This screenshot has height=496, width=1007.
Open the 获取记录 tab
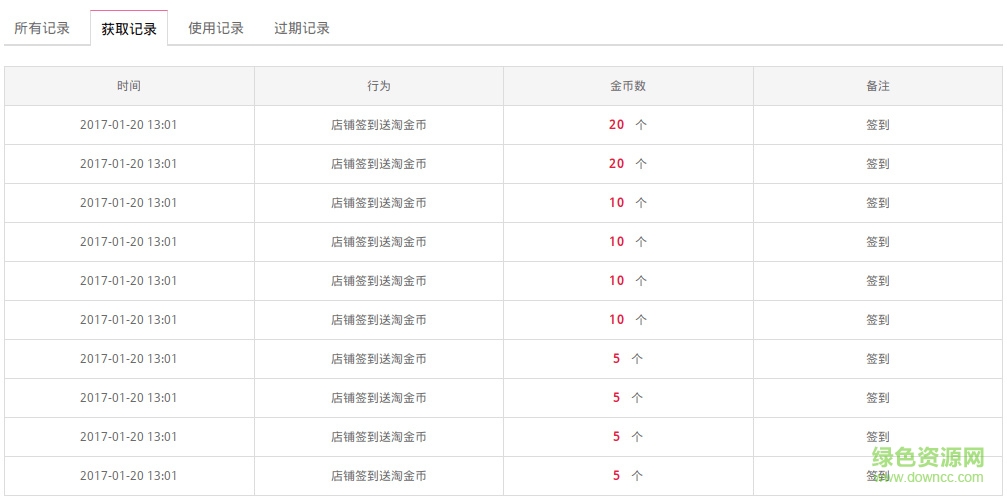[129, 29]
